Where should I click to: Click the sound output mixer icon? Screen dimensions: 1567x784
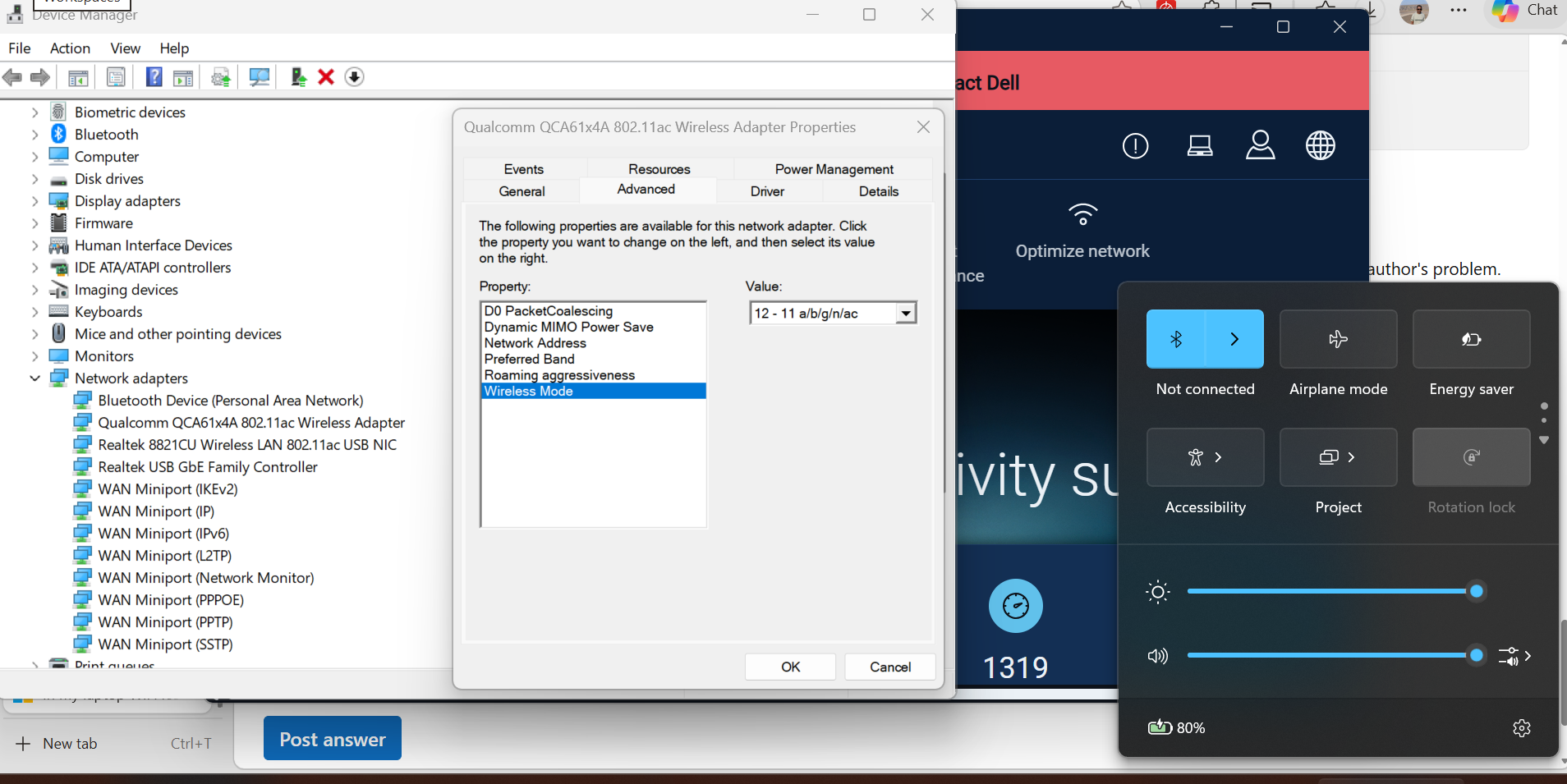(x=1514, y=656)
